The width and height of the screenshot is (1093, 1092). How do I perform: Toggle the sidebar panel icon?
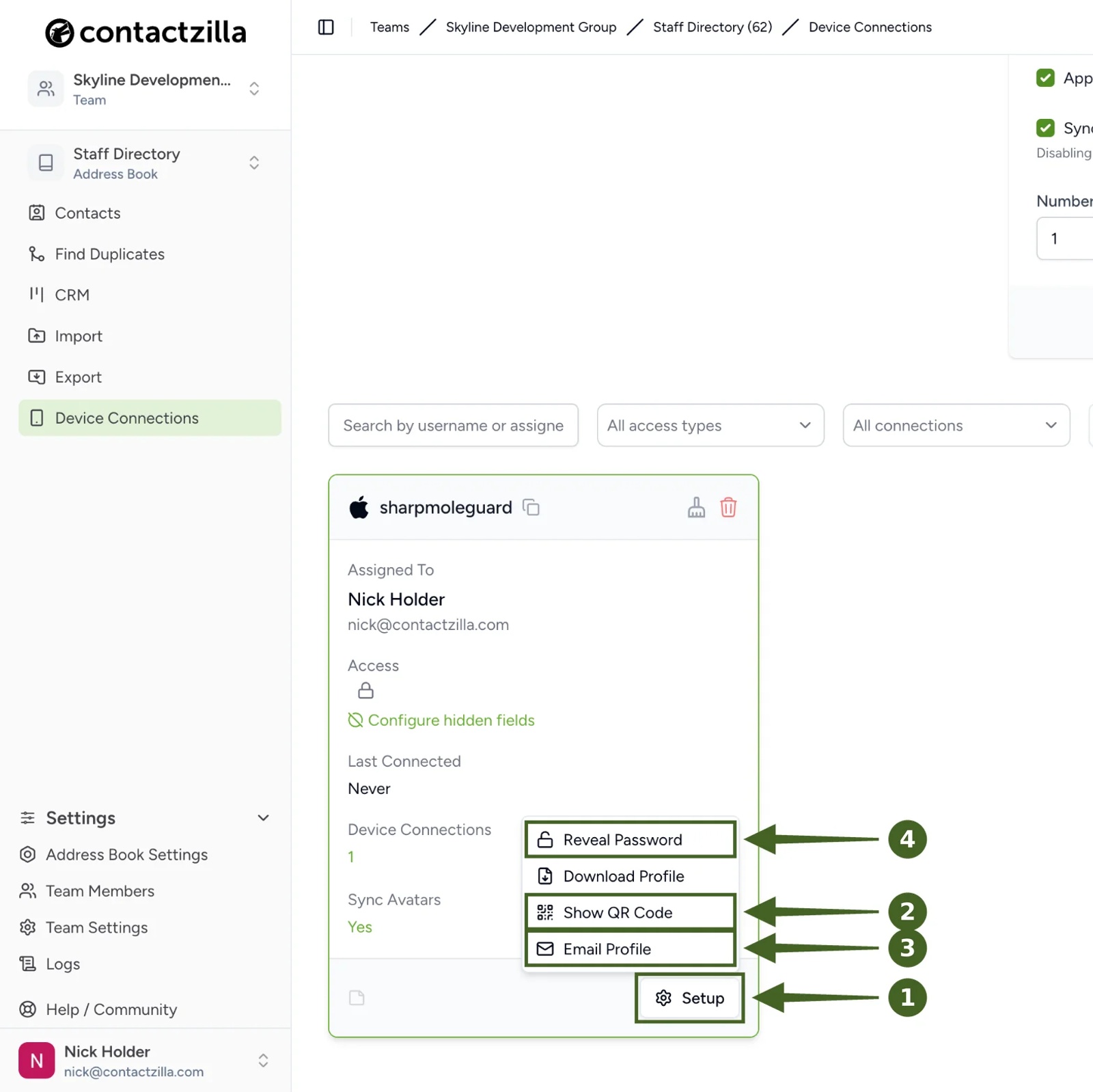click(326, 27)
